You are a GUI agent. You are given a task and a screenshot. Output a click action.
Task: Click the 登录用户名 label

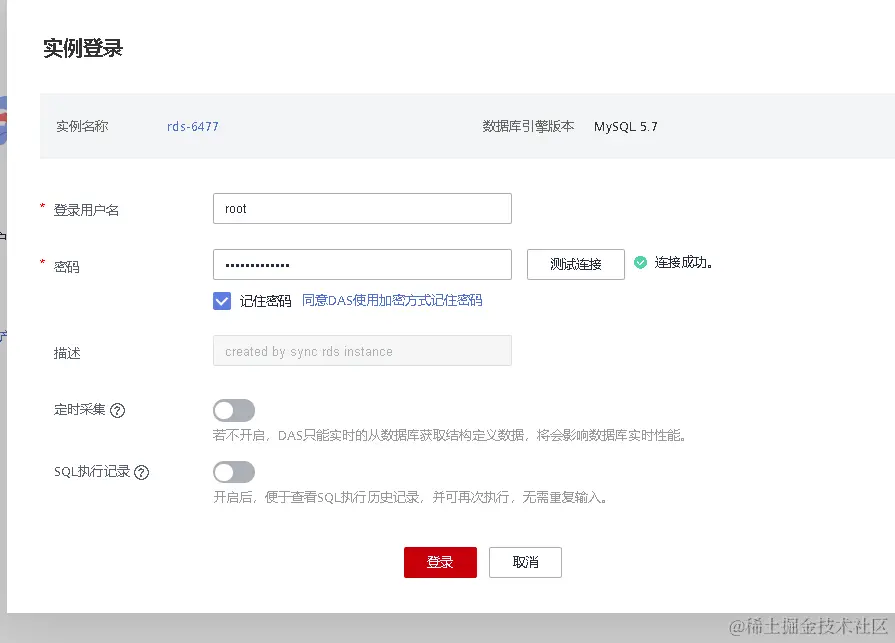coord(86,210)
